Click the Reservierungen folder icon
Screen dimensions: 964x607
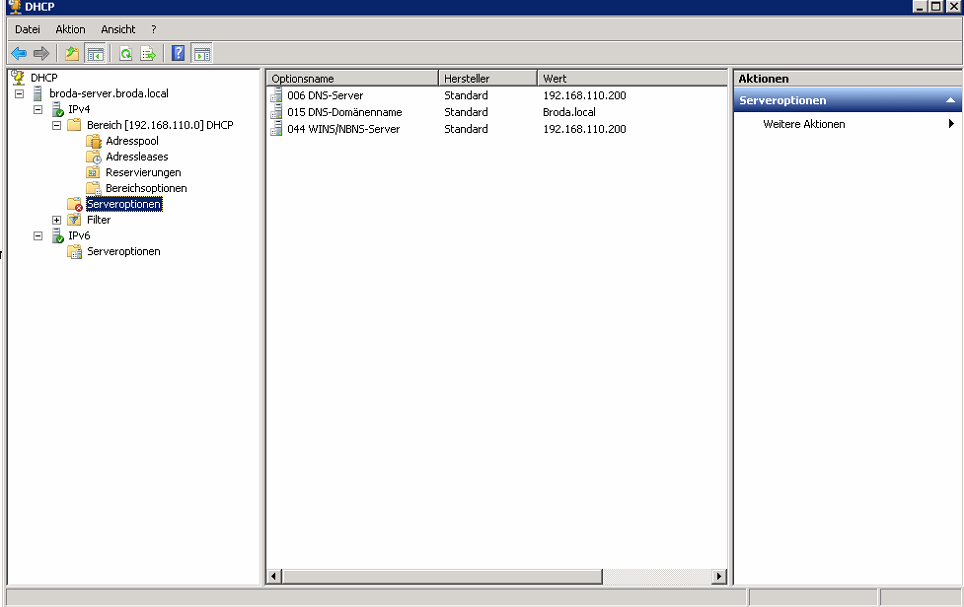(x=93, y=172)
